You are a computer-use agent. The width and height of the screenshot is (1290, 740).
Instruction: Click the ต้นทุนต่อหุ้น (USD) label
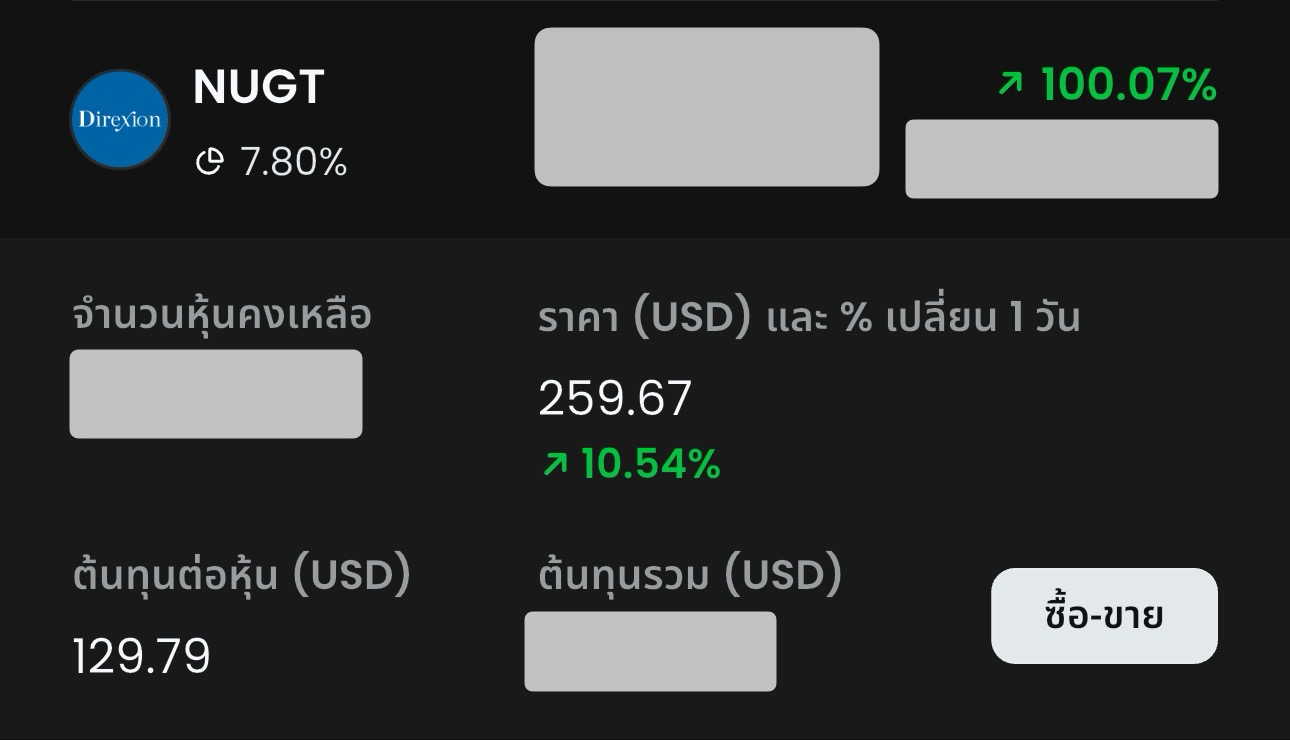coord(241,576)
